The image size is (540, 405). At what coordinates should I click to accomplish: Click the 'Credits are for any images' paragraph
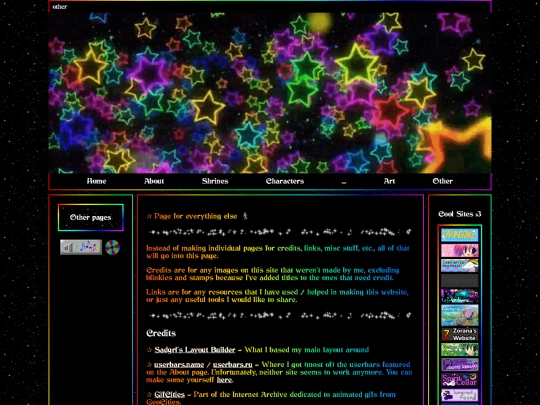click(272, 274)
